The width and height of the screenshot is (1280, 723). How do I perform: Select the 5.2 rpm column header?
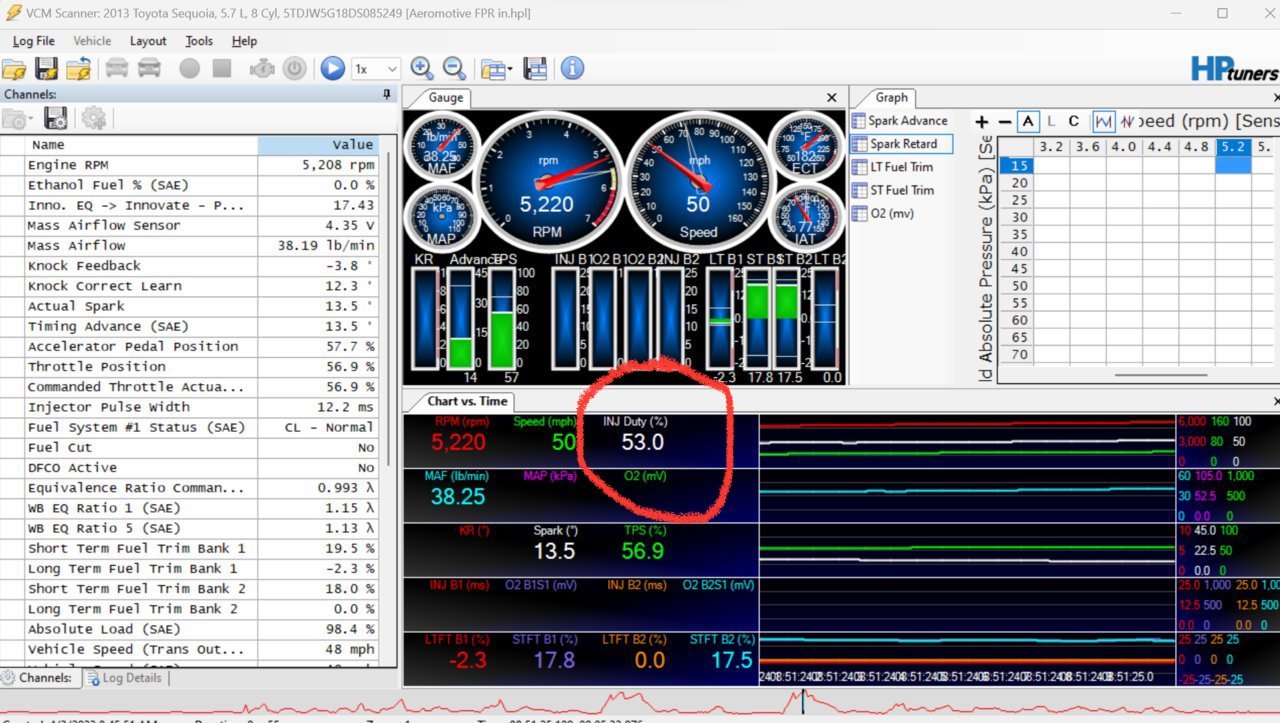pos(1233,147)
